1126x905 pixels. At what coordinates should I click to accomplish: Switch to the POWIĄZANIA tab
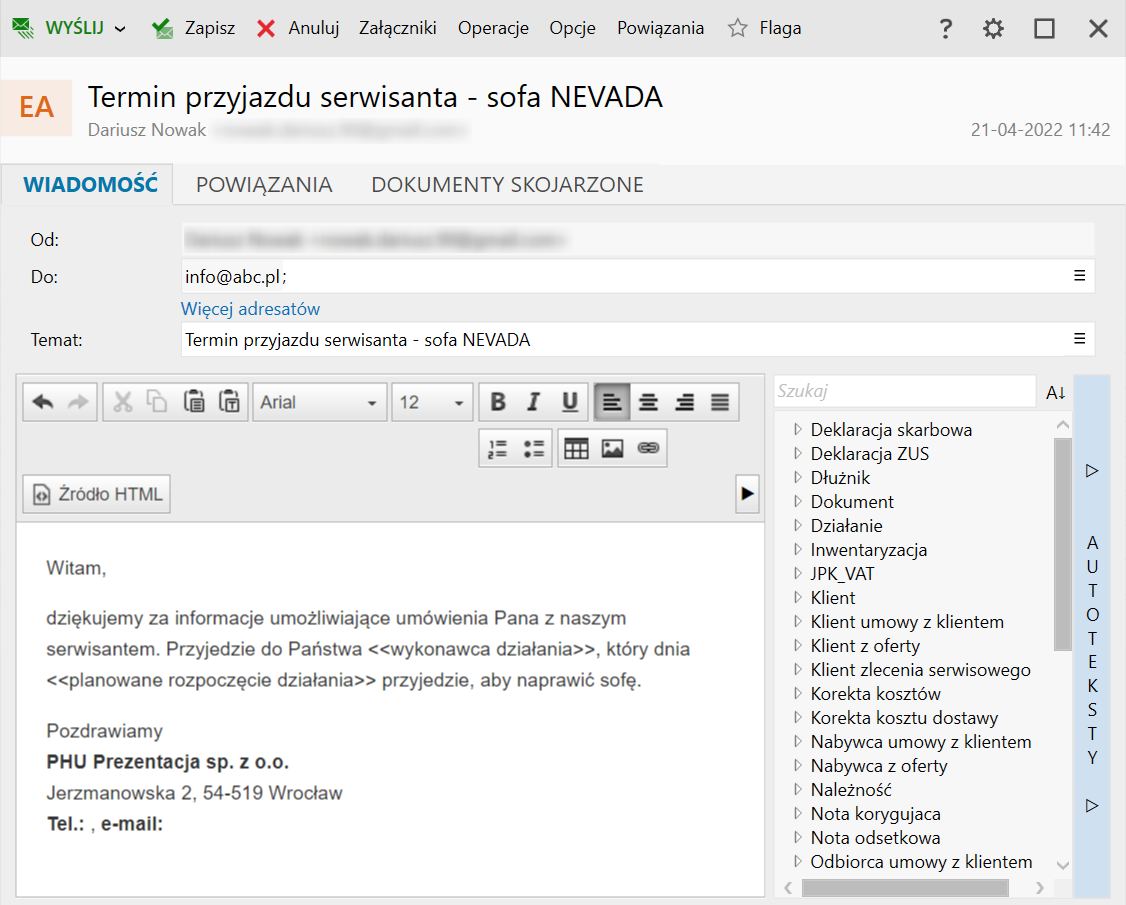264,184
